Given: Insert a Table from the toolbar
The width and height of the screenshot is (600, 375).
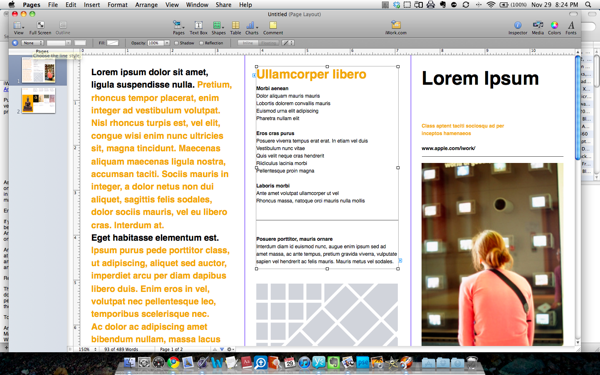Looking at the screenshot, I should (x=235, y=28).
